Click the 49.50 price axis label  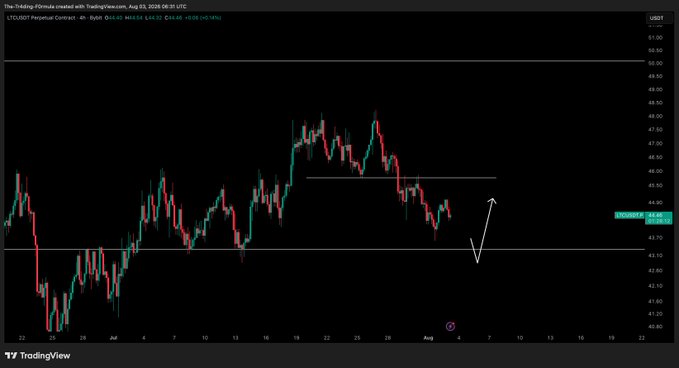655,76
